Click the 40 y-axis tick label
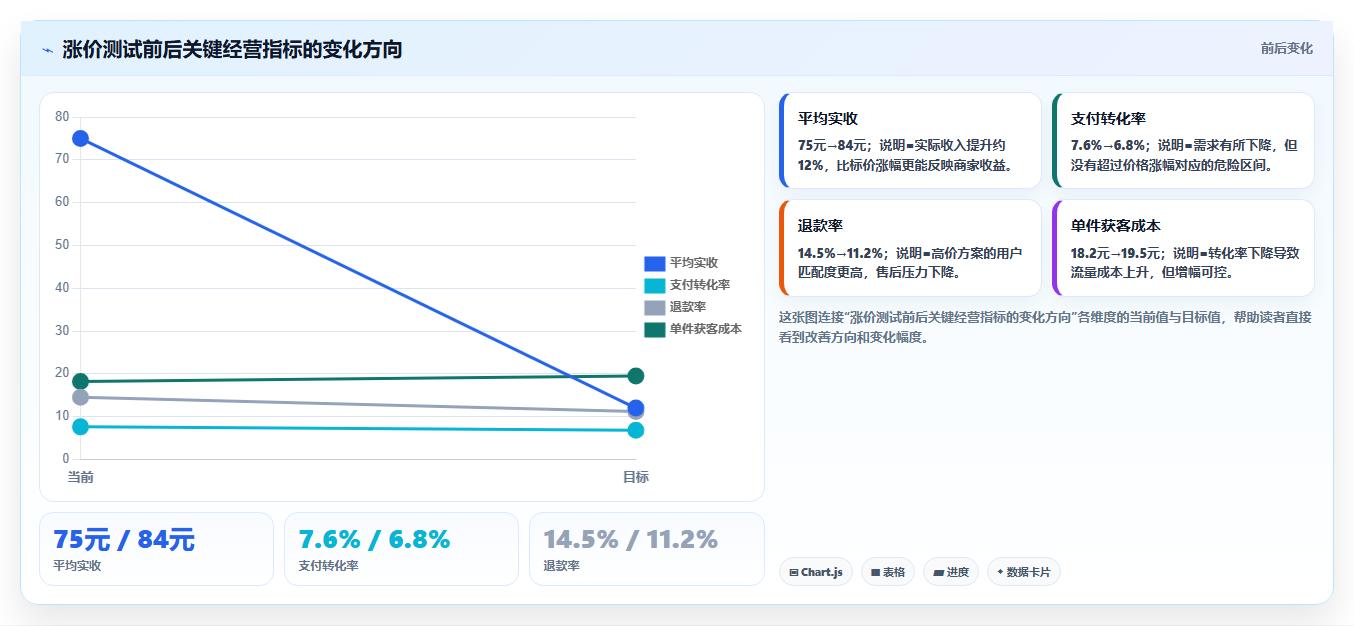This screenshot has height=626, width=1354. (62, 288)
